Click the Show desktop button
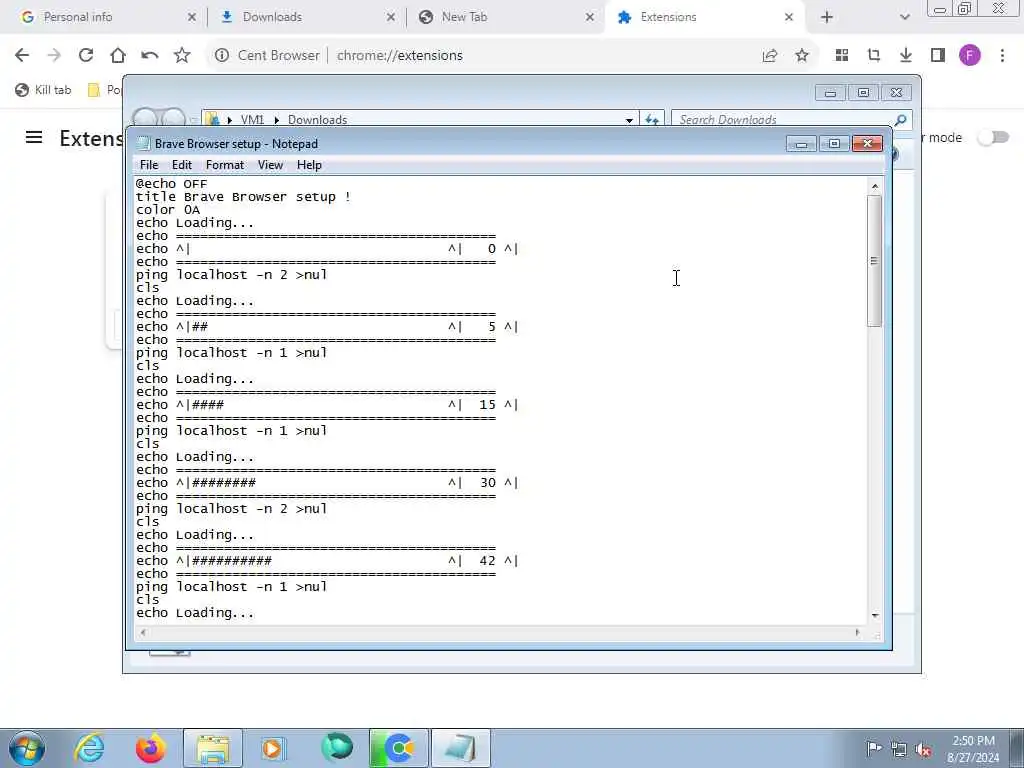This screenshot has width=1024, height=768. point(1017,748)
